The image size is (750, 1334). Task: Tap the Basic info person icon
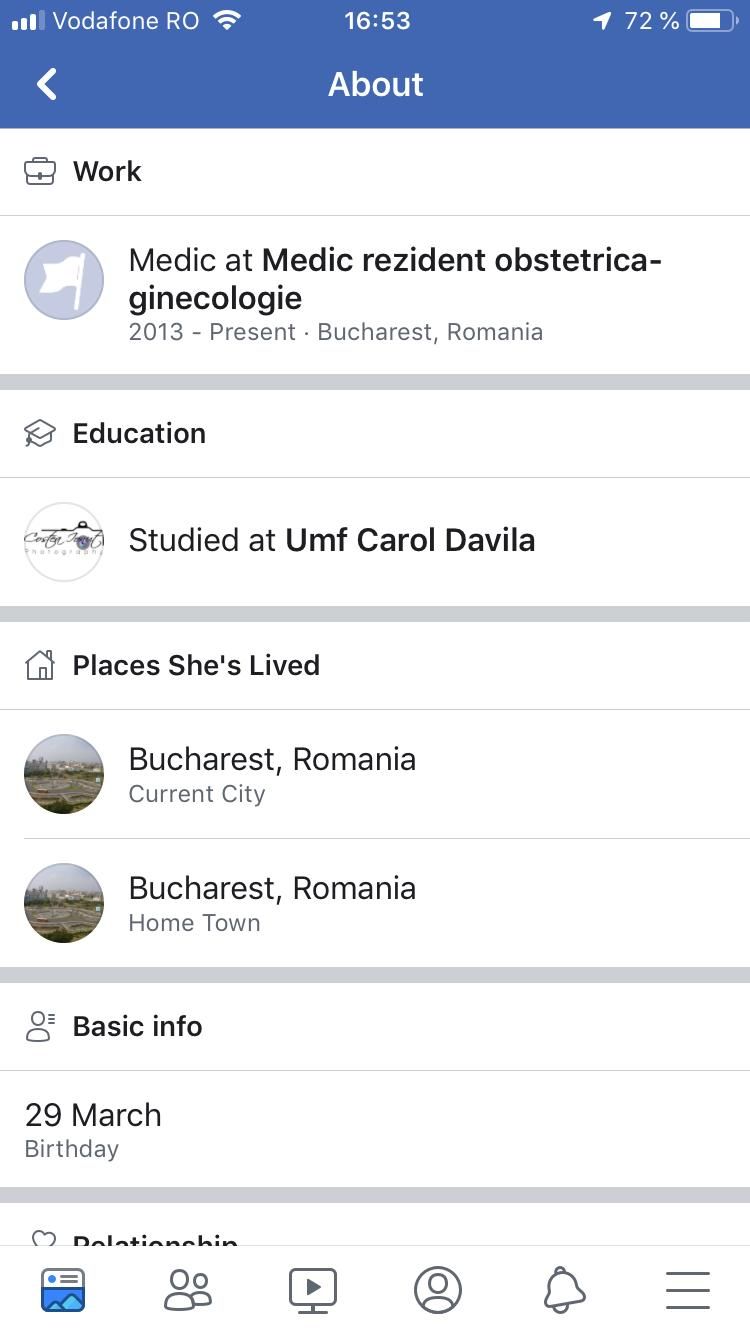pyautogui.click(x=40, y=1026)
